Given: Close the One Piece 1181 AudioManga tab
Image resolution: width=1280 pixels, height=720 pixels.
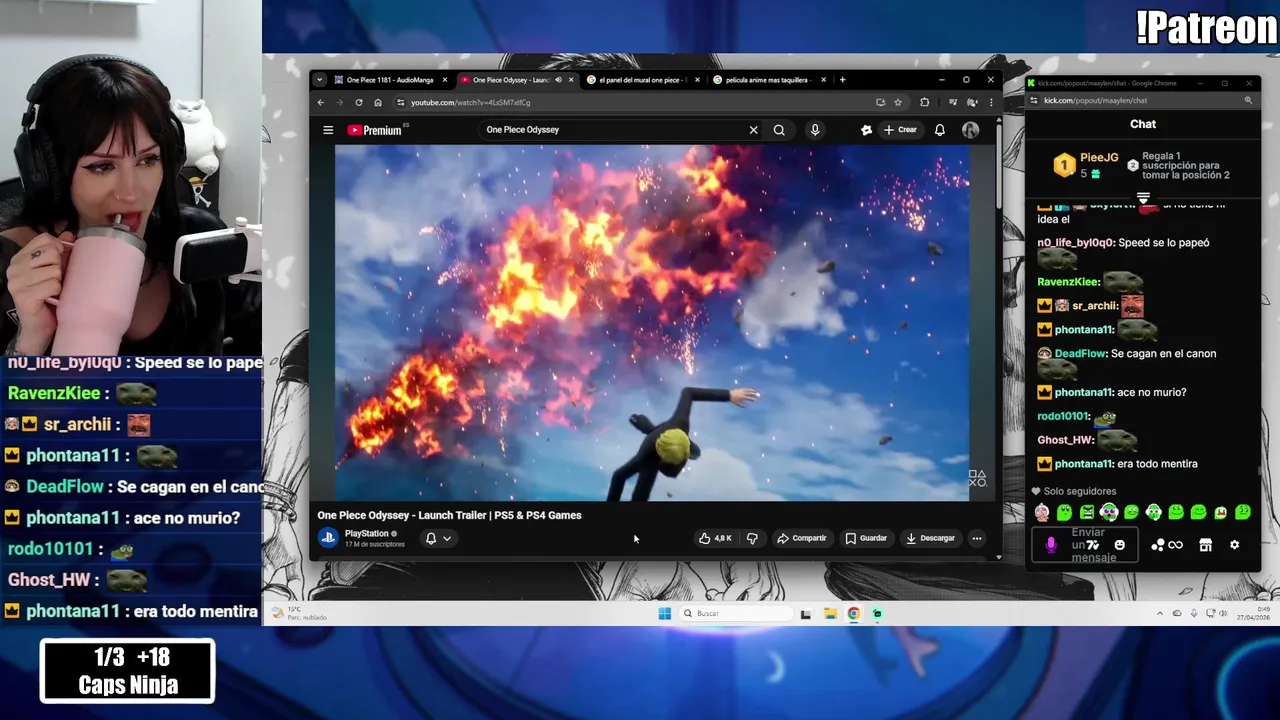Looking at the screenshot, I should click(x=445, y=80).
